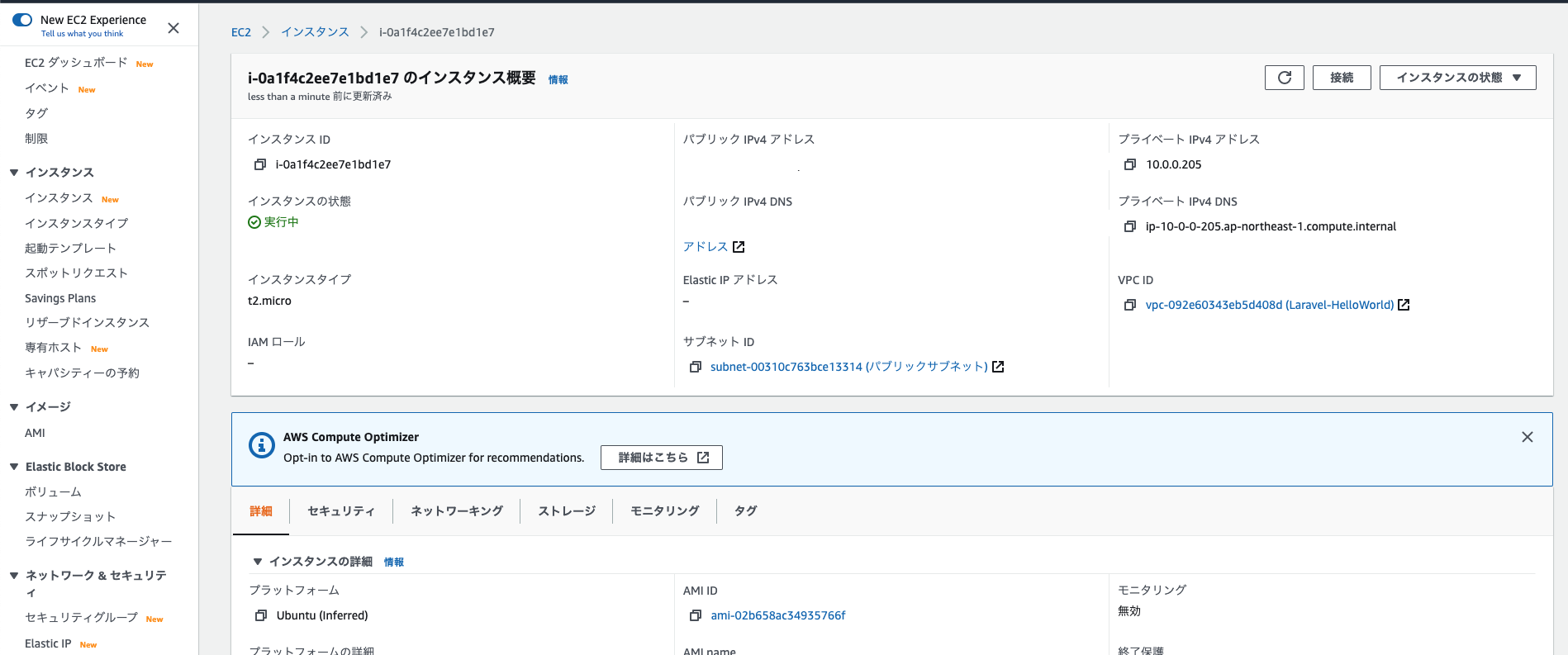
Task: Click the t2.micro instance type value
Action: click(269, 301)
